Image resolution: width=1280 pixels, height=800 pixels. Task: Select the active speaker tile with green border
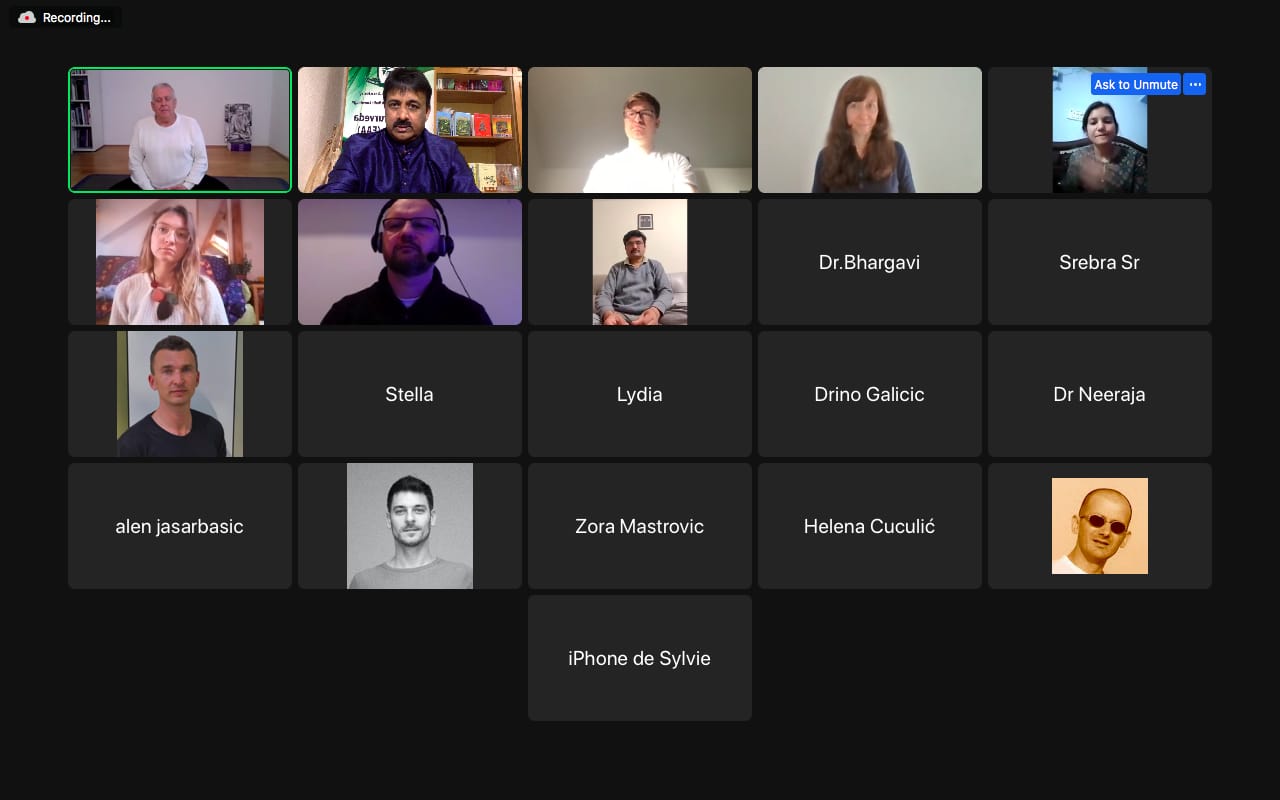click(x=180, y=130)
